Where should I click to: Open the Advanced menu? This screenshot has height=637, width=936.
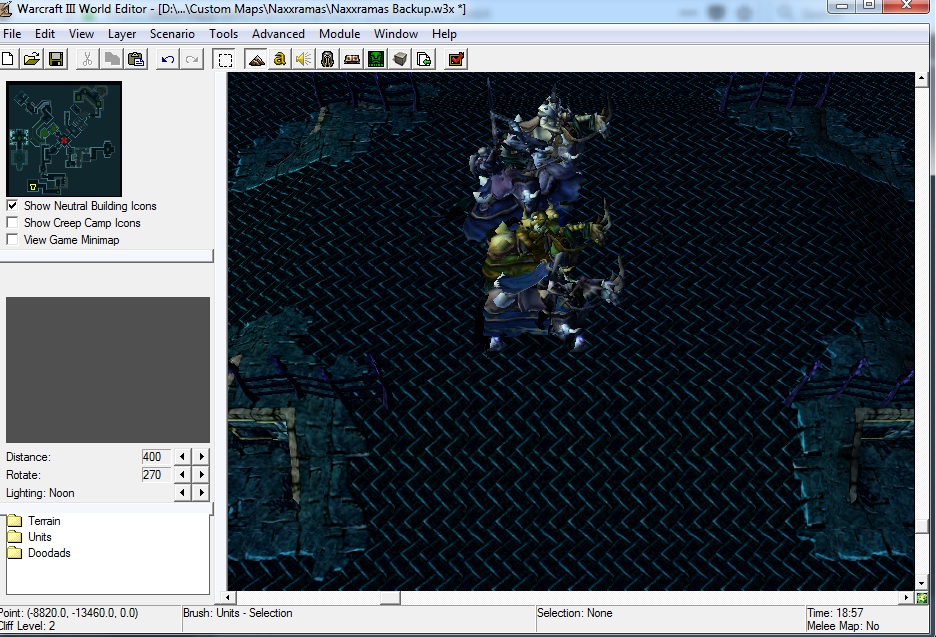tap(278, 34)
